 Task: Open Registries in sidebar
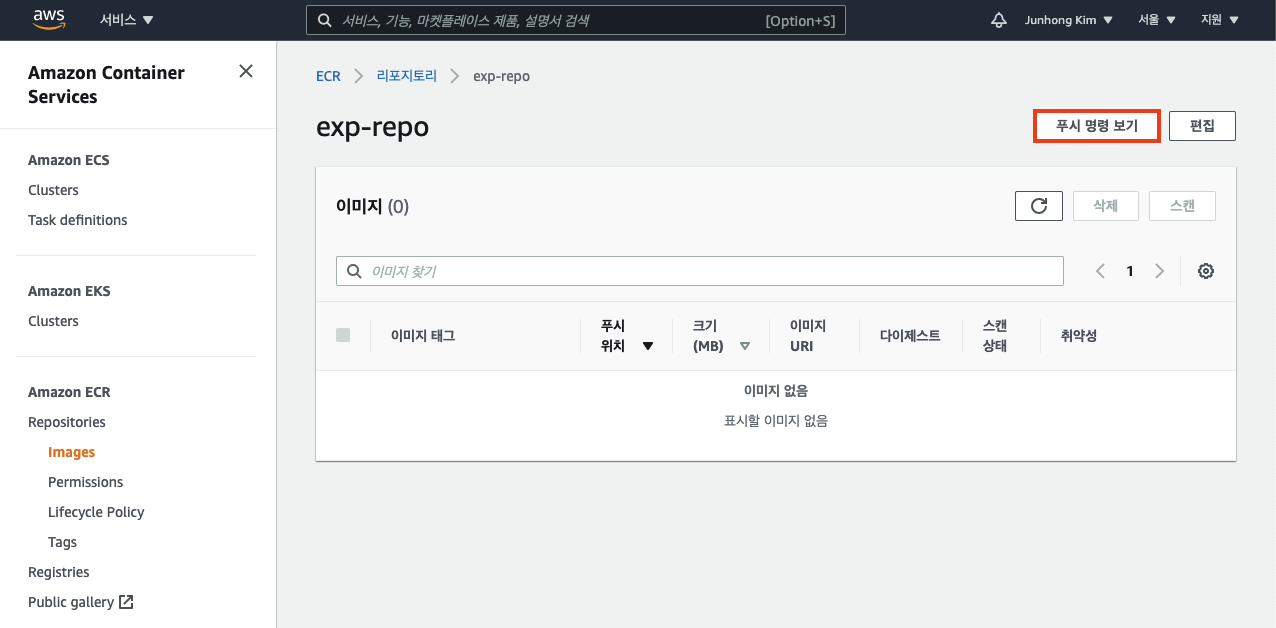(x=59, y=572)
